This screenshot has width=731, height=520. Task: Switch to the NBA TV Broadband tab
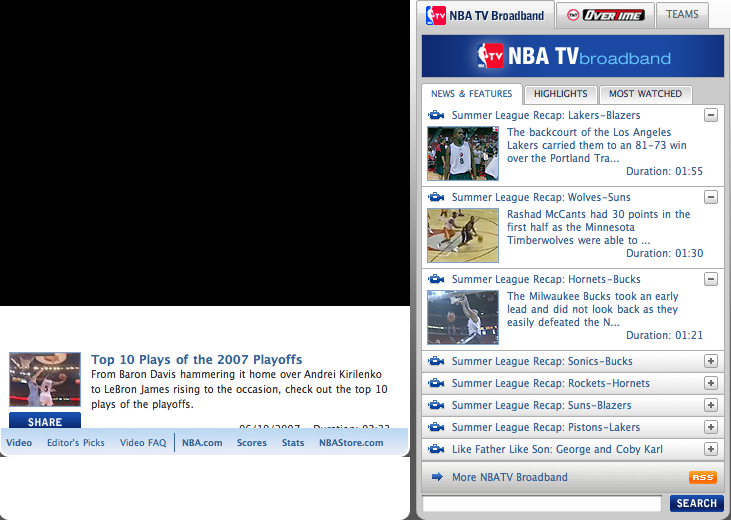point(485,15)
